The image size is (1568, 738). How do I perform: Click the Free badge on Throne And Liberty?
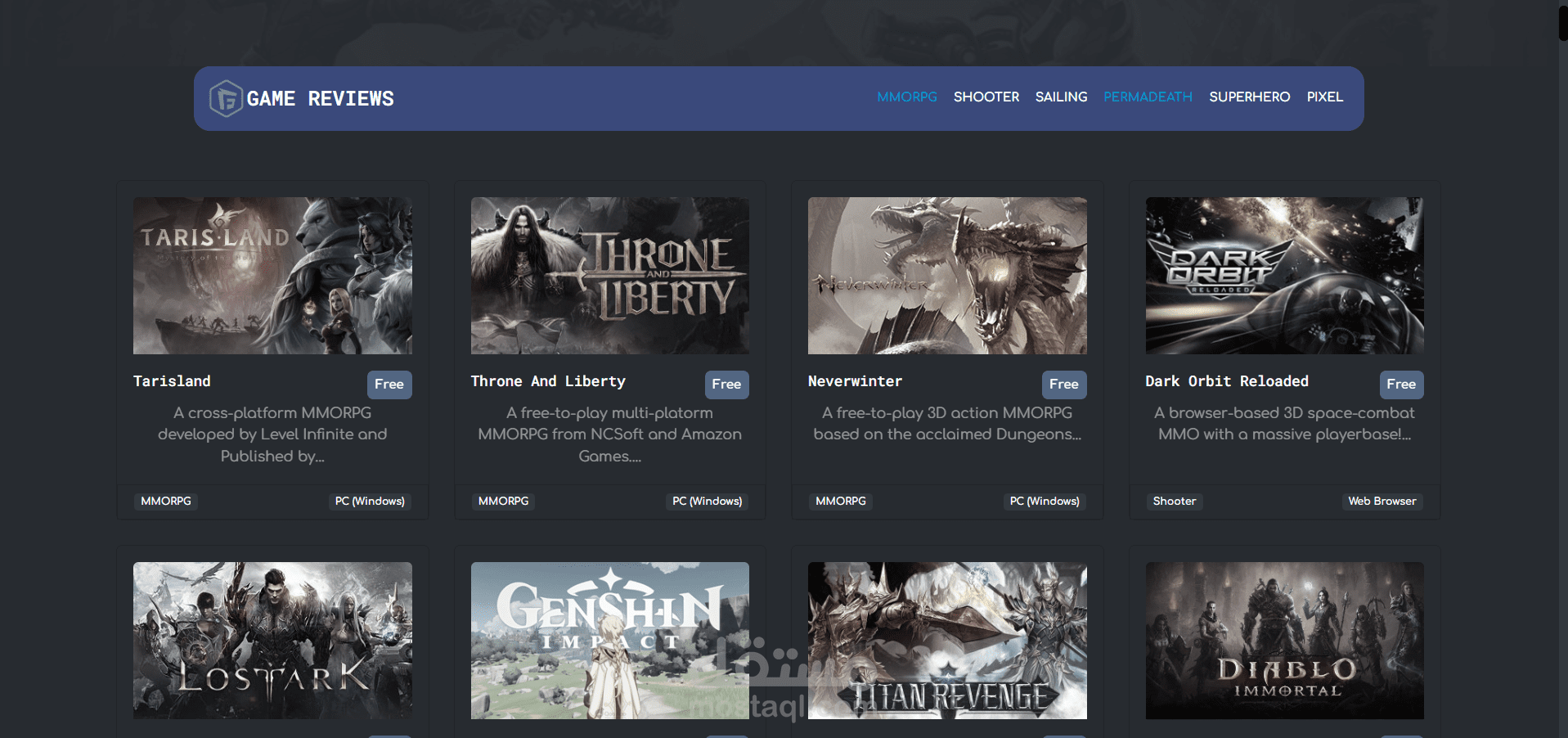(726, 385)
